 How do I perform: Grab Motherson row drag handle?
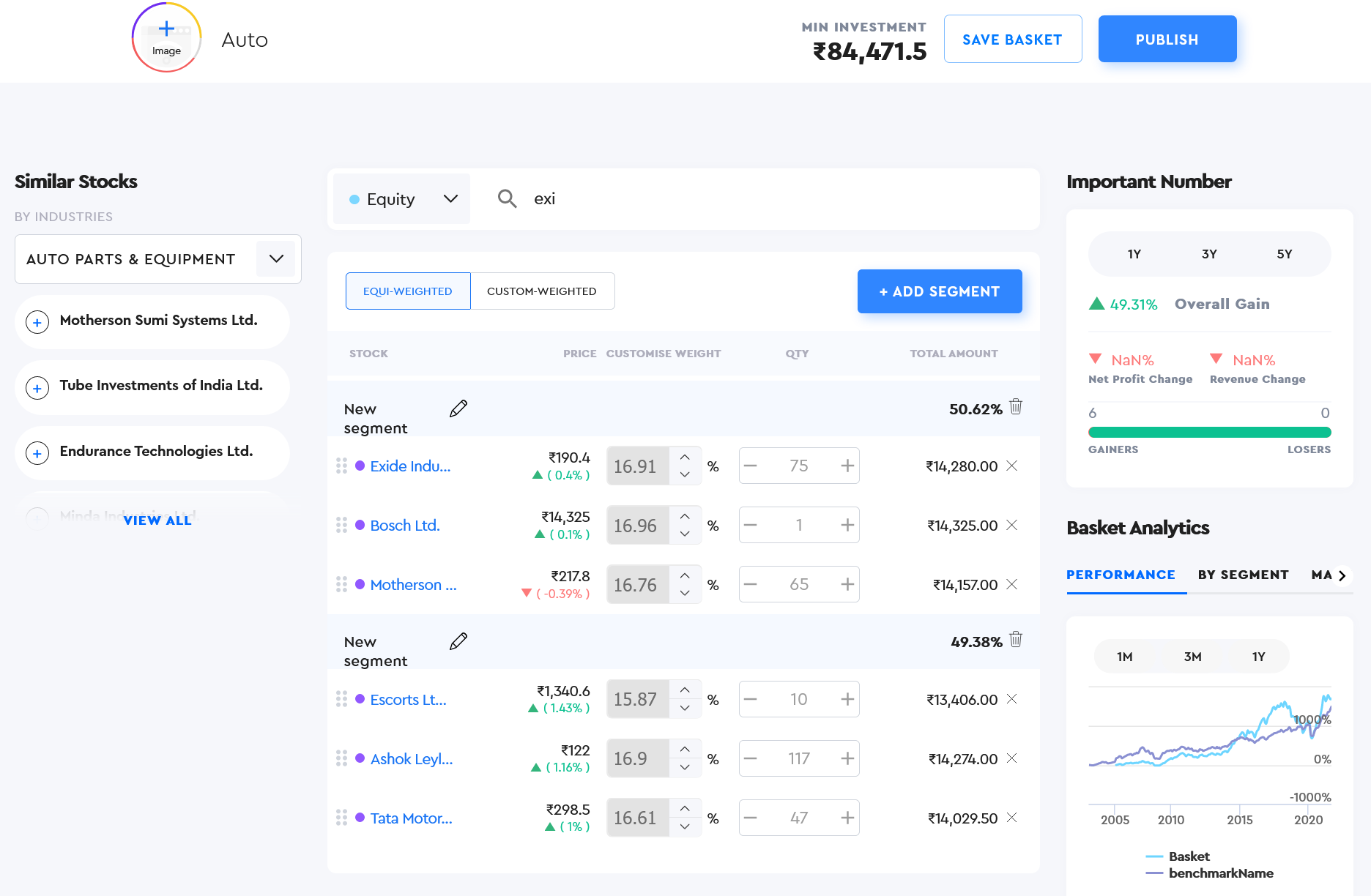pyautogui.click(x=341, y=584)
